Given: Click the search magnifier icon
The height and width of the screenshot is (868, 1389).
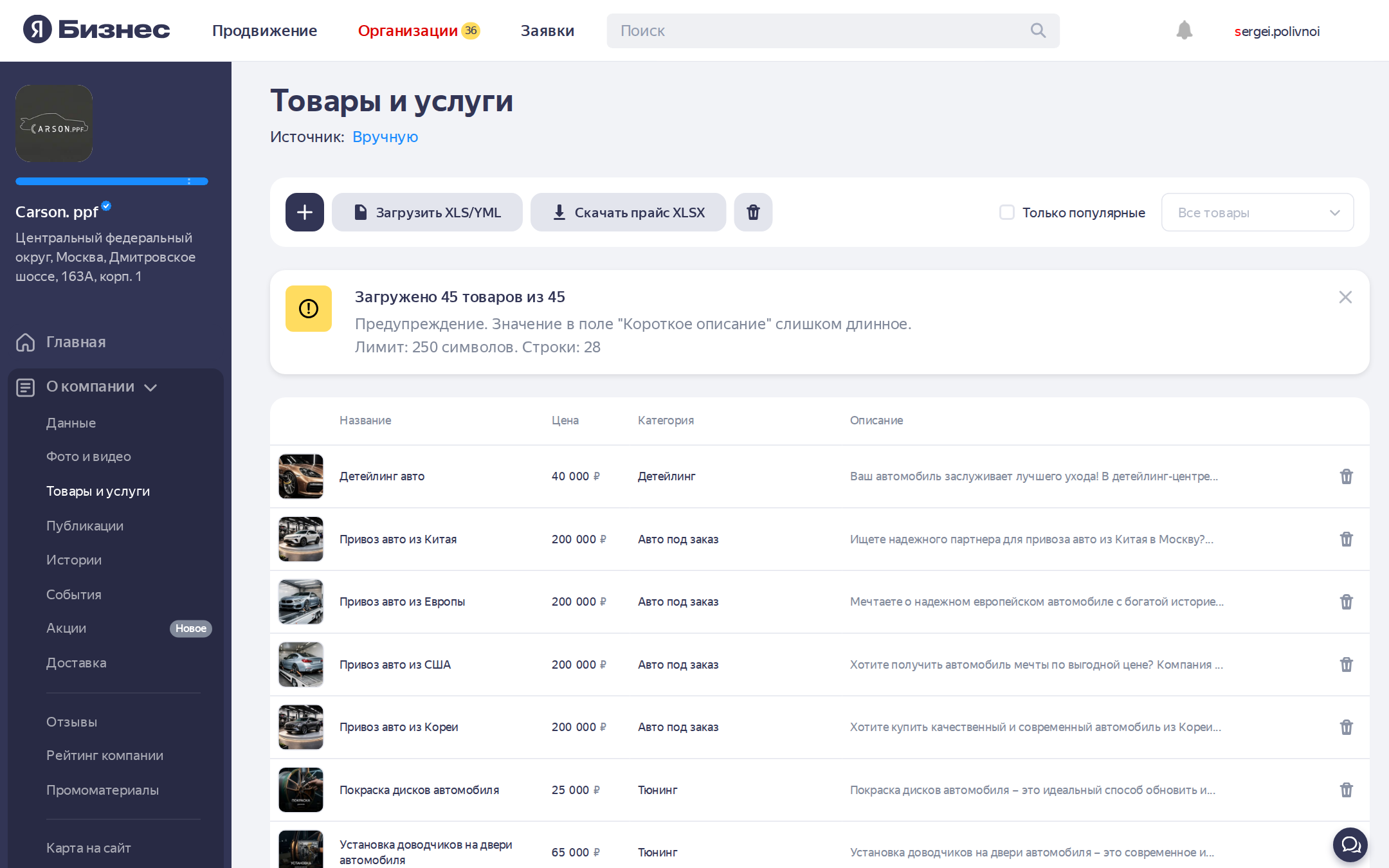Looking at the screenshot, I should 1038,30.
